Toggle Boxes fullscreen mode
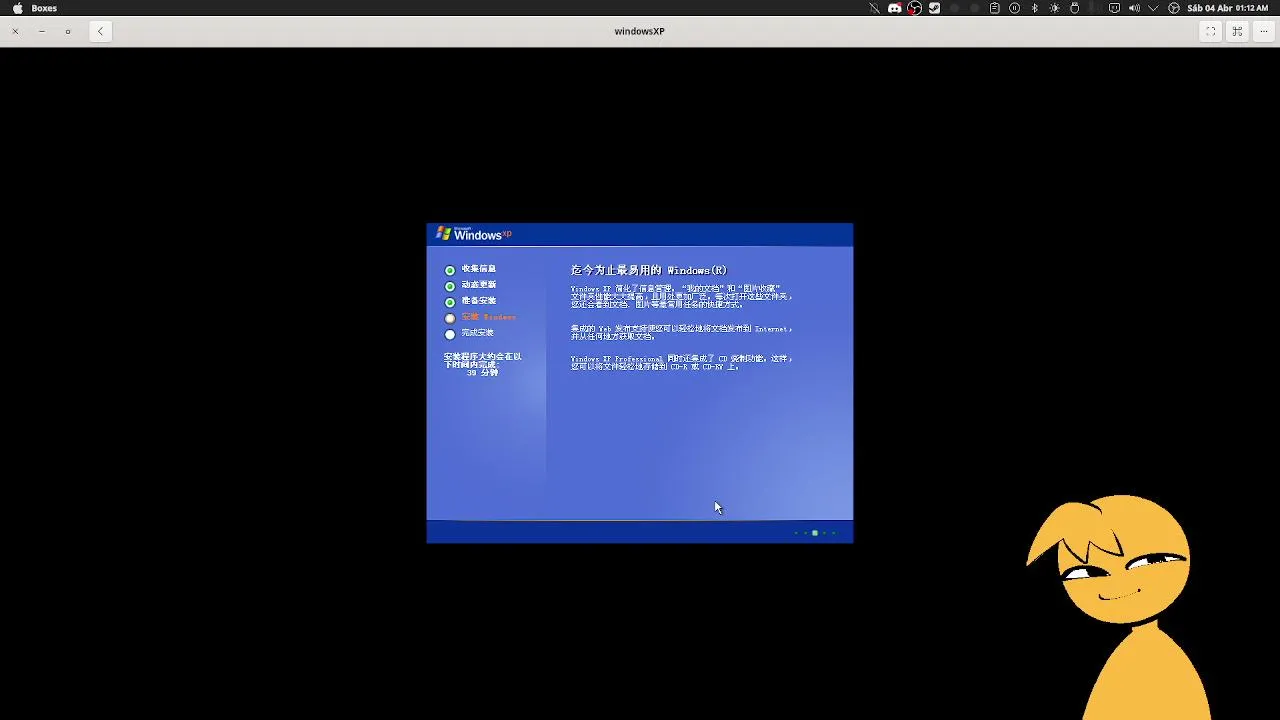Screen dimensions: 1280x720 [x=1210, y=31]
